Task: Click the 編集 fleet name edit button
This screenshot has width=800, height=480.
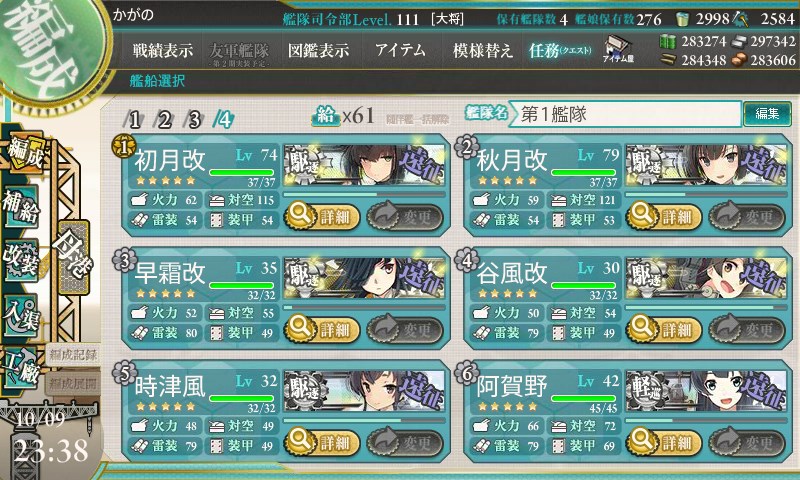Action: (x=767, y=114)
